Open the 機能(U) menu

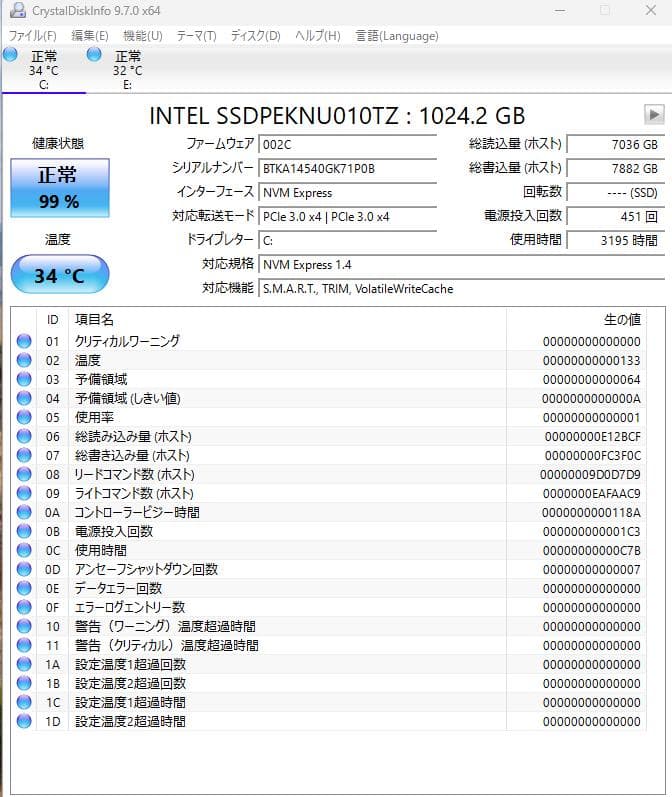(142, 36)
